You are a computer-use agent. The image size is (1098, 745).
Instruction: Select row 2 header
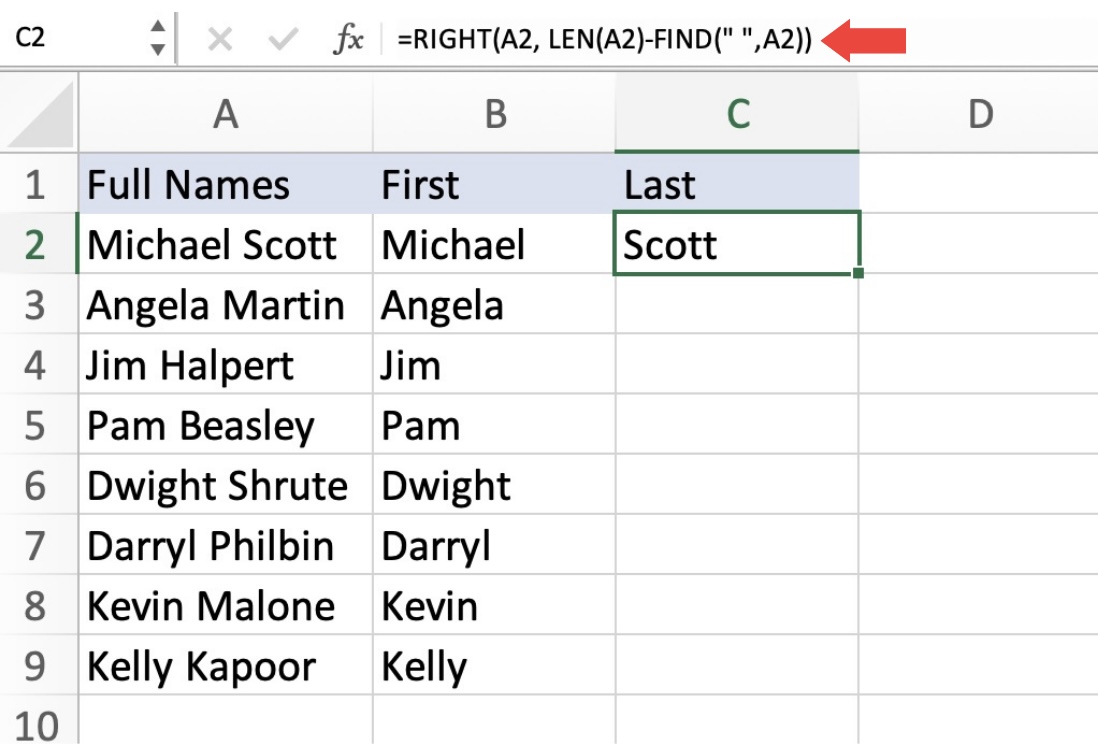click(38, 244)
